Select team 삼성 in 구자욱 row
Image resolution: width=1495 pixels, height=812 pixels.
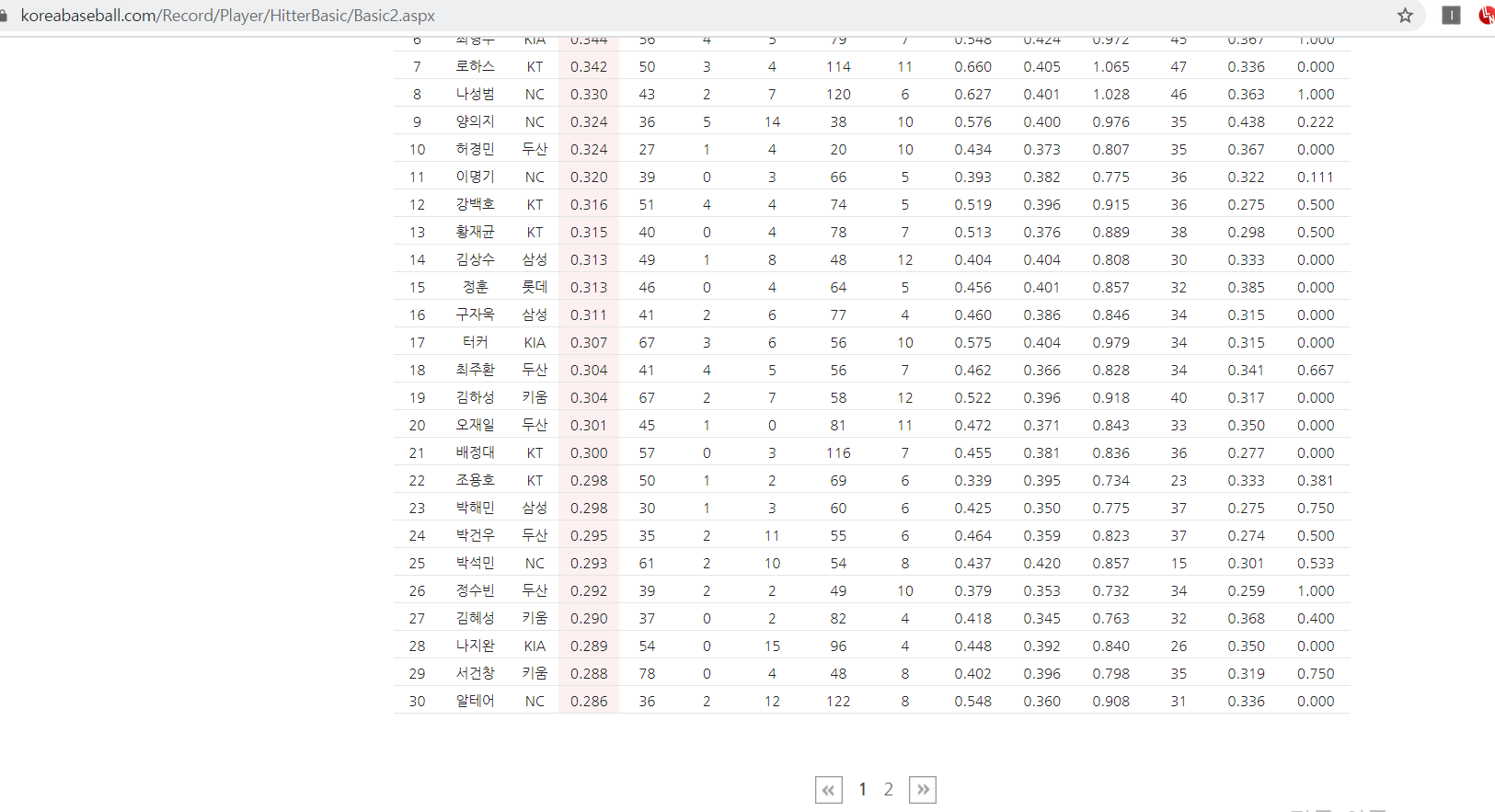click(535, 315)
